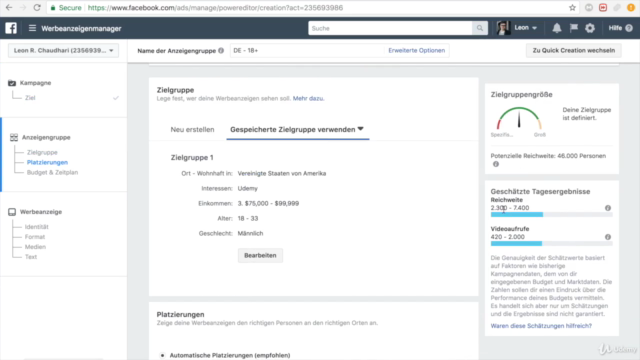Click the browser forward arrow
This screenshot has width=640, height=360.
(22, 7)
